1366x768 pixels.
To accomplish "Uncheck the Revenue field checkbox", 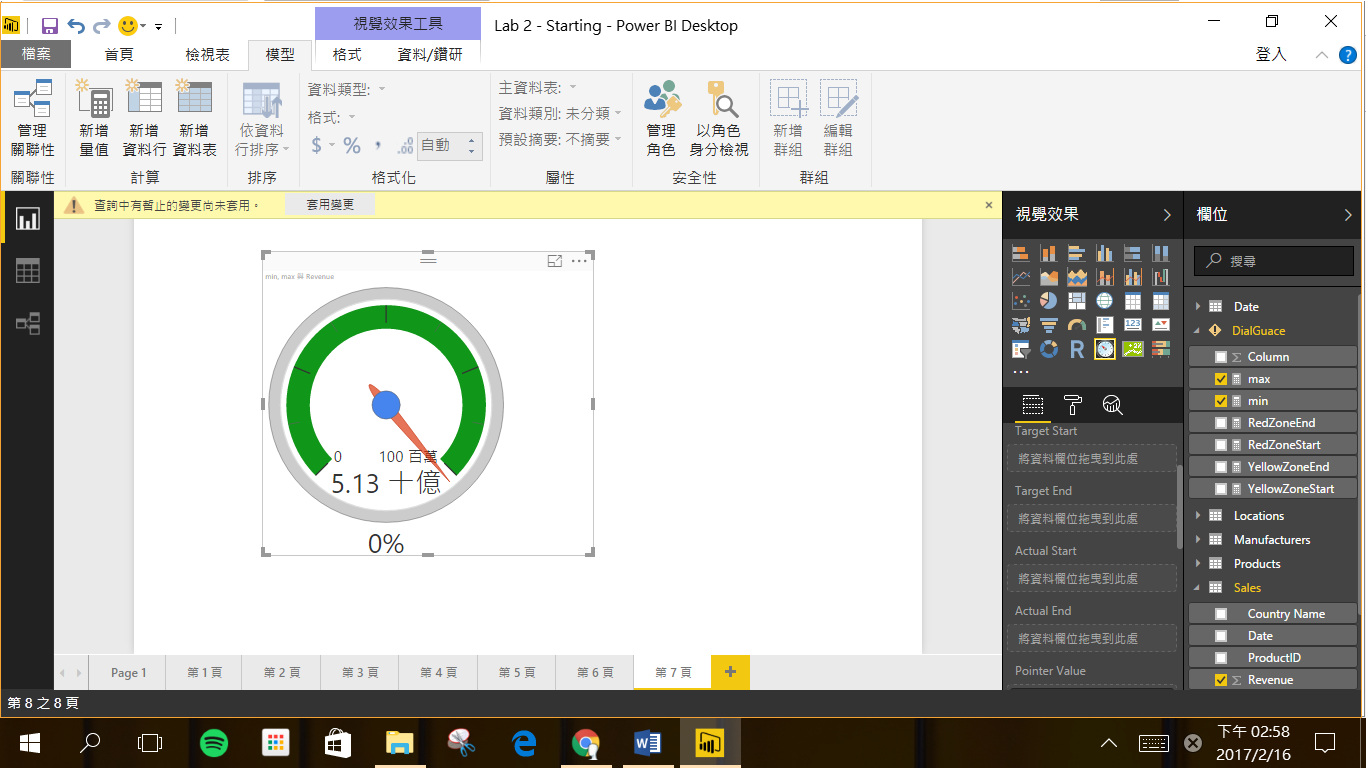I will click(x=1220, y=680).
